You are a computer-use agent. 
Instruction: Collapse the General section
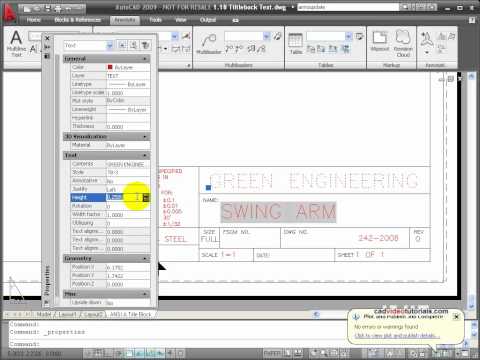coord(145,59)
